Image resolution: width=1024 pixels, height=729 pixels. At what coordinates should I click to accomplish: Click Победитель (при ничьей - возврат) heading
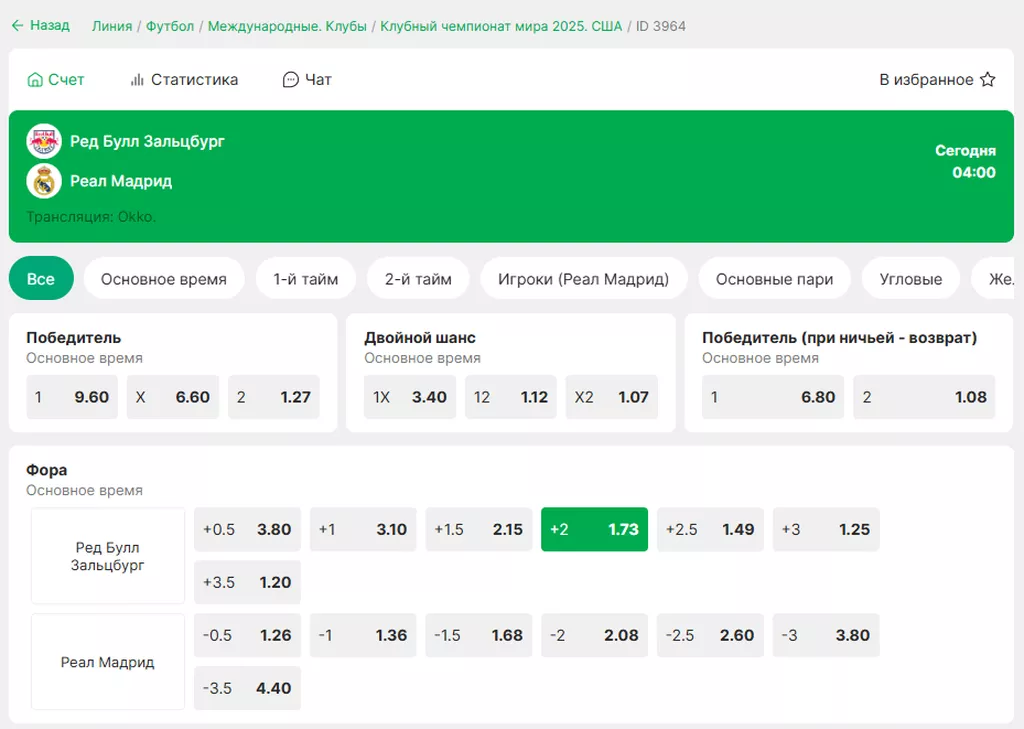tap(840, 338)
